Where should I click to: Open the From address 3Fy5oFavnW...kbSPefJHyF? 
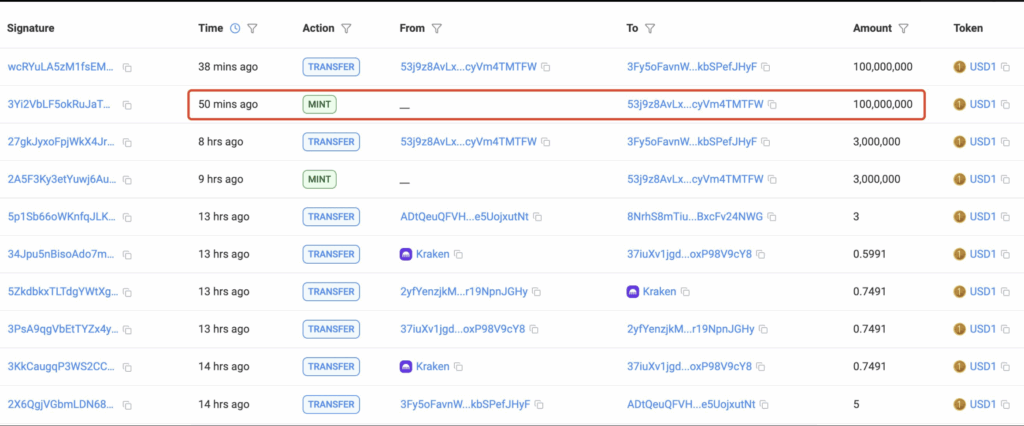coord(465,404)
